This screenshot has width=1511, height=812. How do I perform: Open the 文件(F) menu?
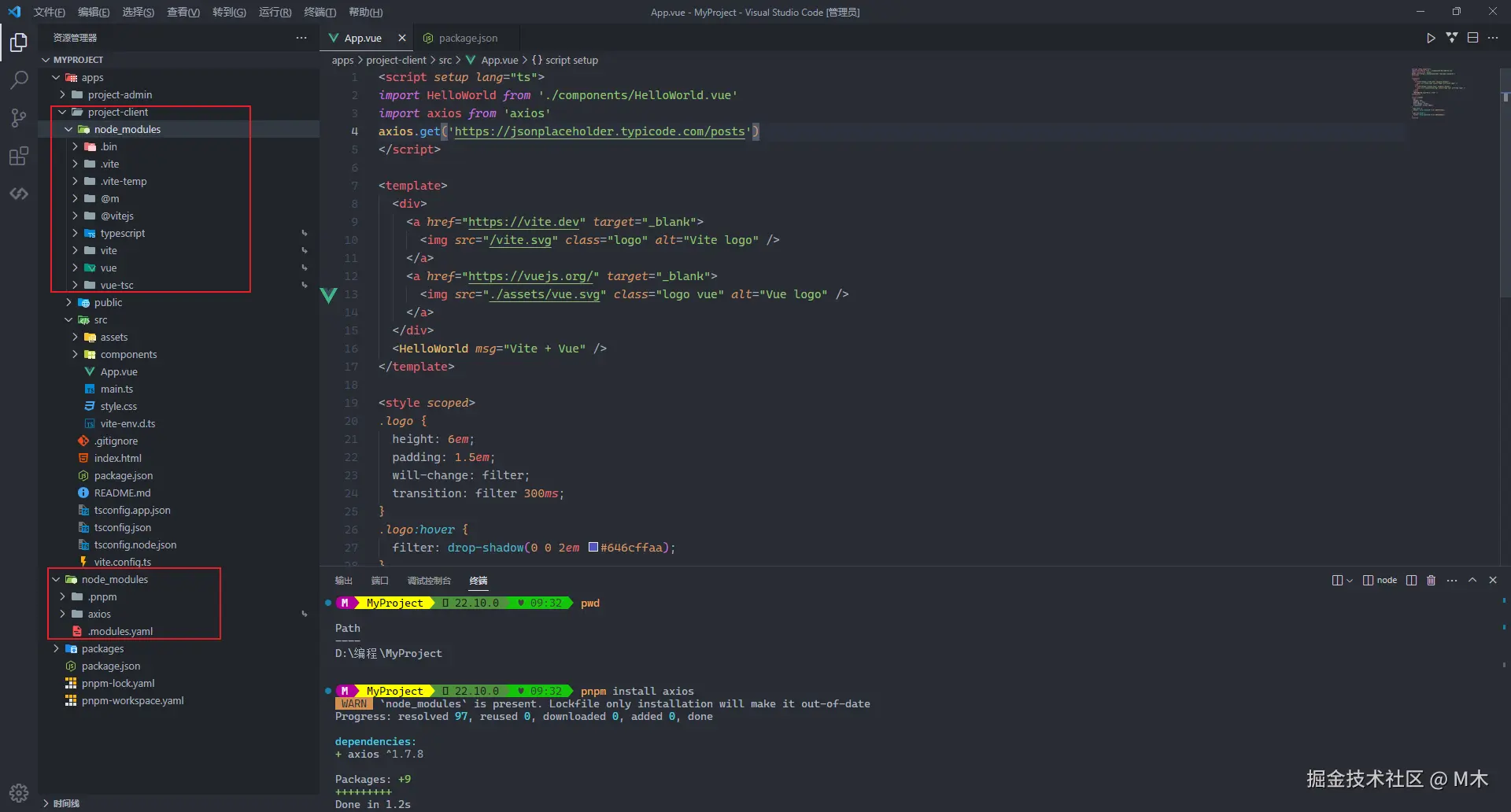click(50, 12)
